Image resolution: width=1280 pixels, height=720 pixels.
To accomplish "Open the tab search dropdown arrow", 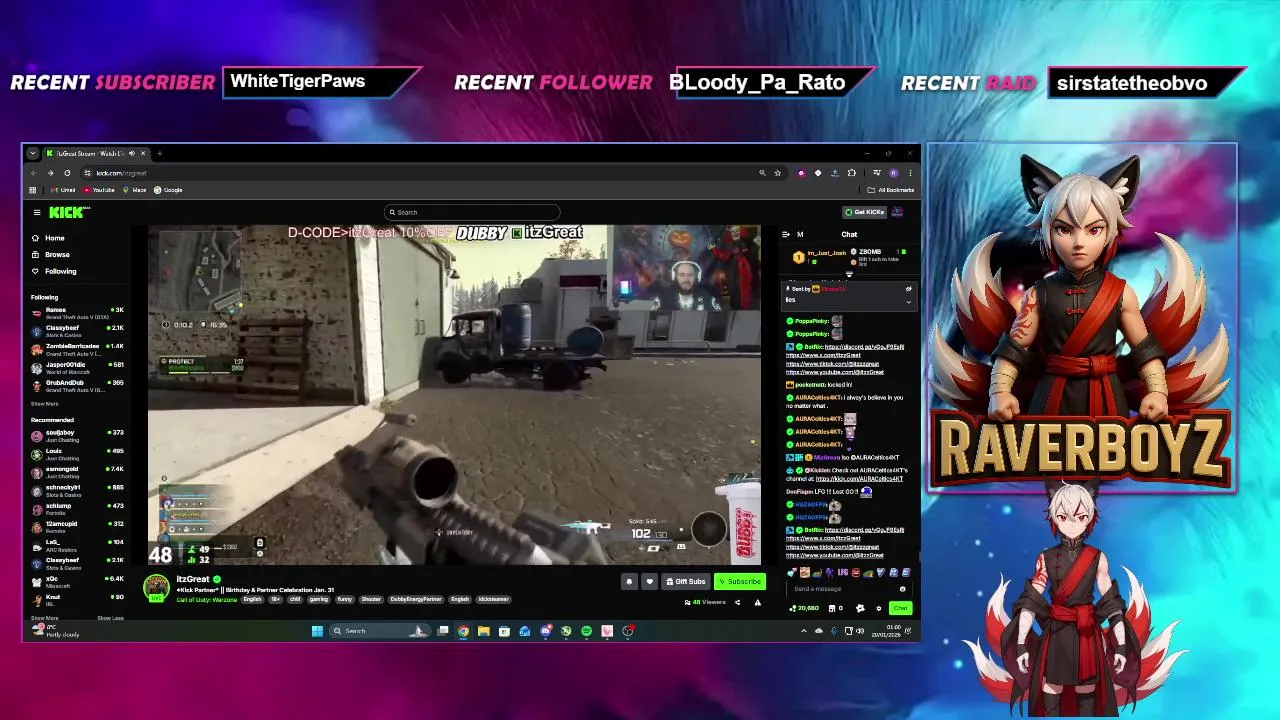I will pos(32,153).
